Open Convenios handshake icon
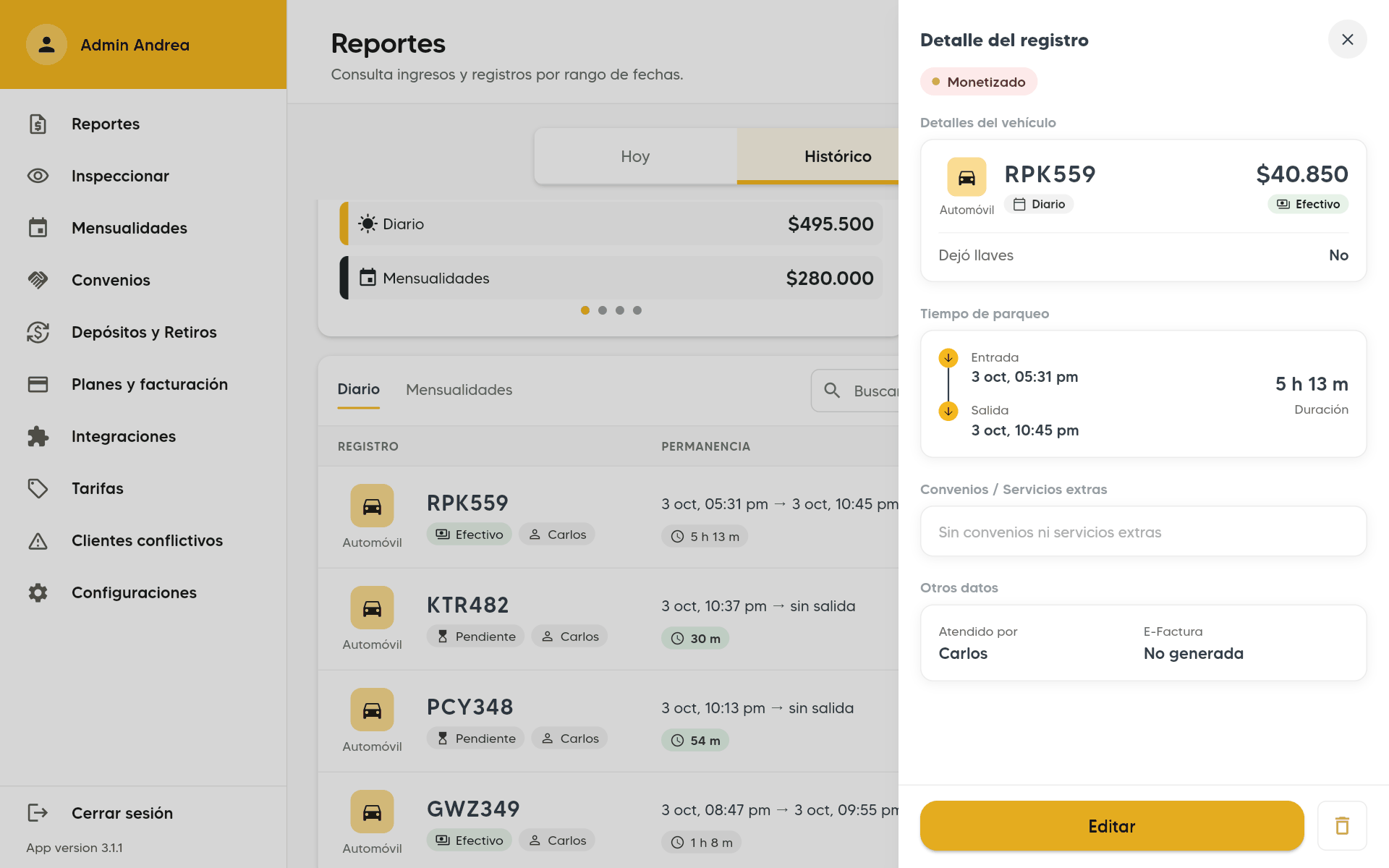The height and width of the screenshot is (868, 1389). [38, 280]
